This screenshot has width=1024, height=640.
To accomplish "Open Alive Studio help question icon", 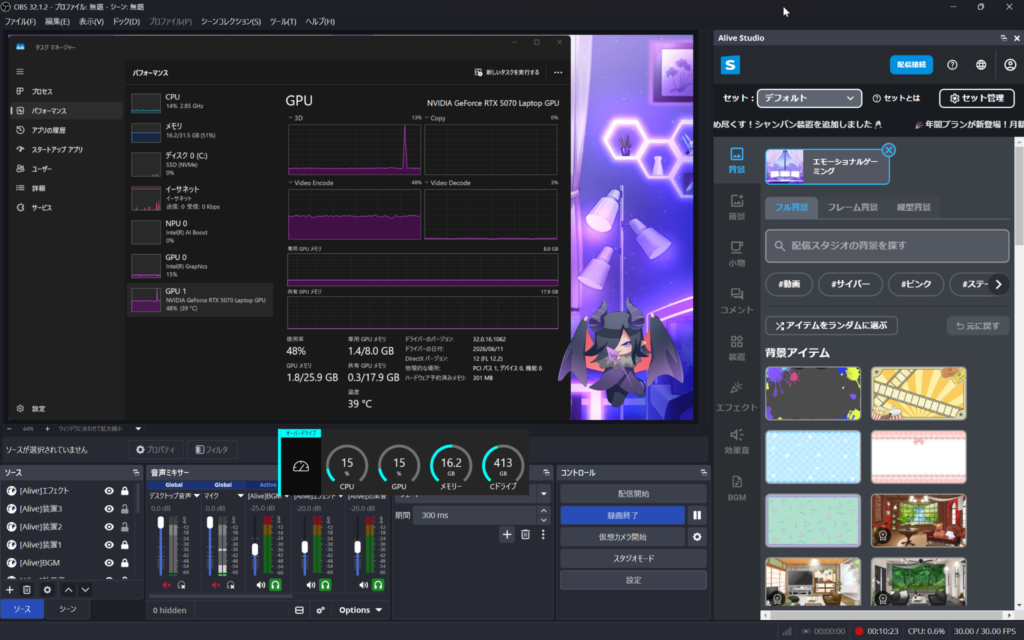I will pos(952,65).
